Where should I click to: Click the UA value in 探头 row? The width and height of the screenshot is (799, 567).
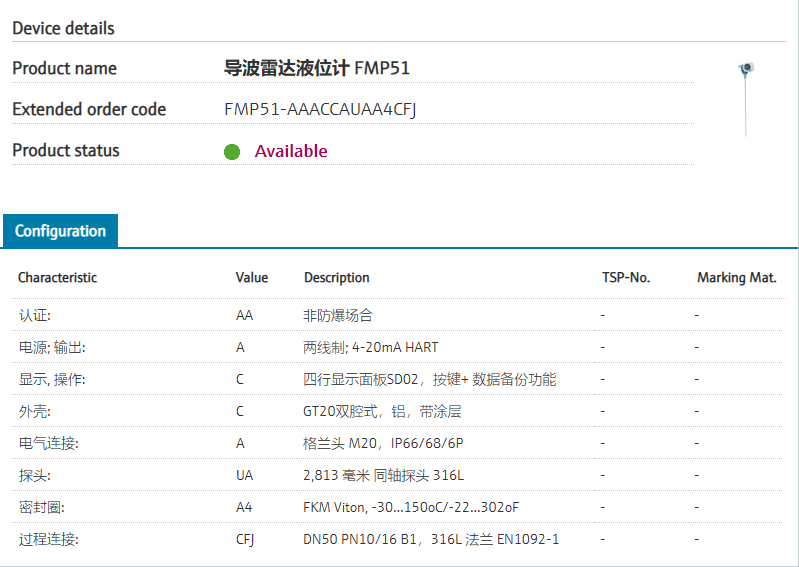(245, 475)
